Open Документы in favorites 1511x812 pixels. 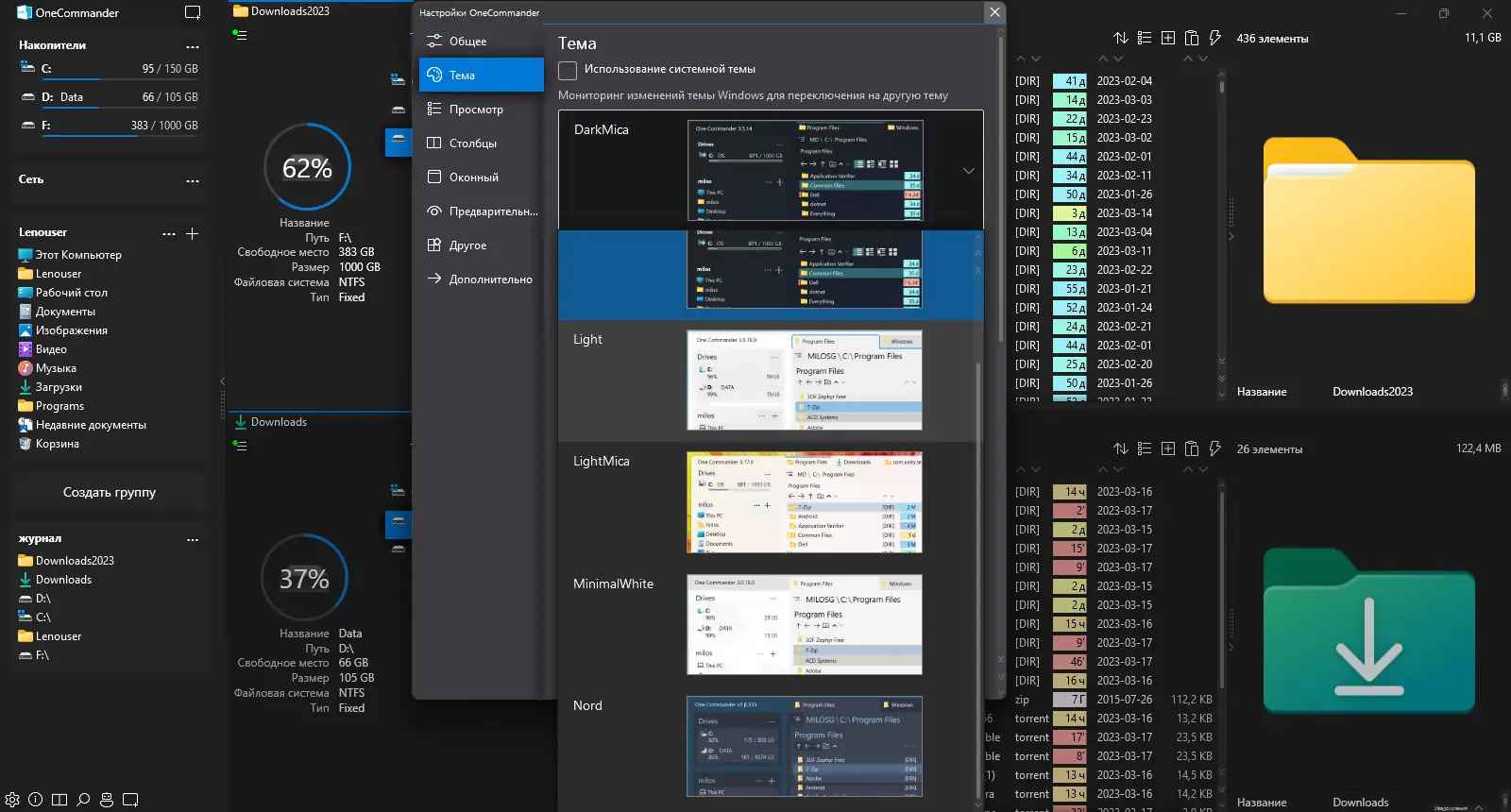pyautogui.click(x=57, y=312)
